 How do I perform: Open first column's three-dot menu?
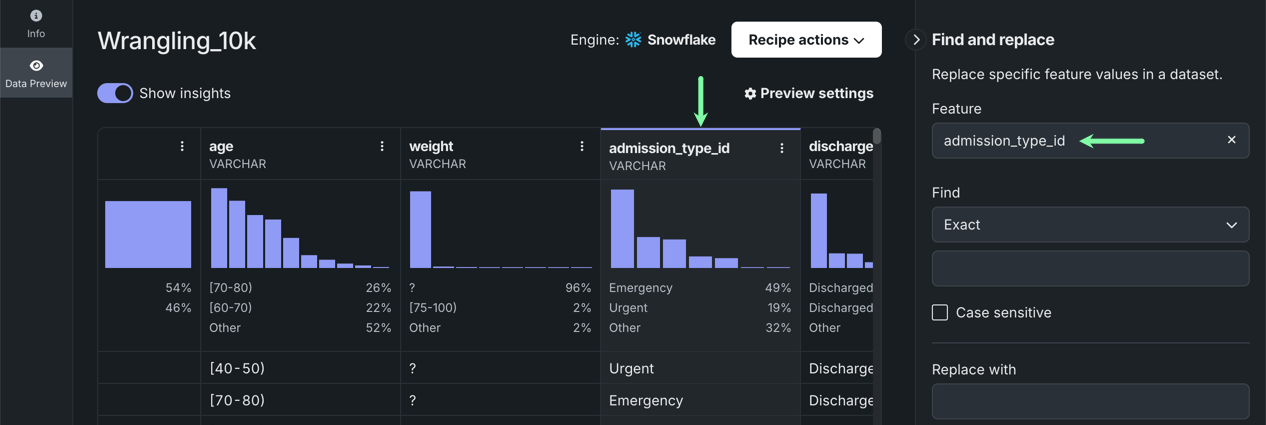[182, 146]
